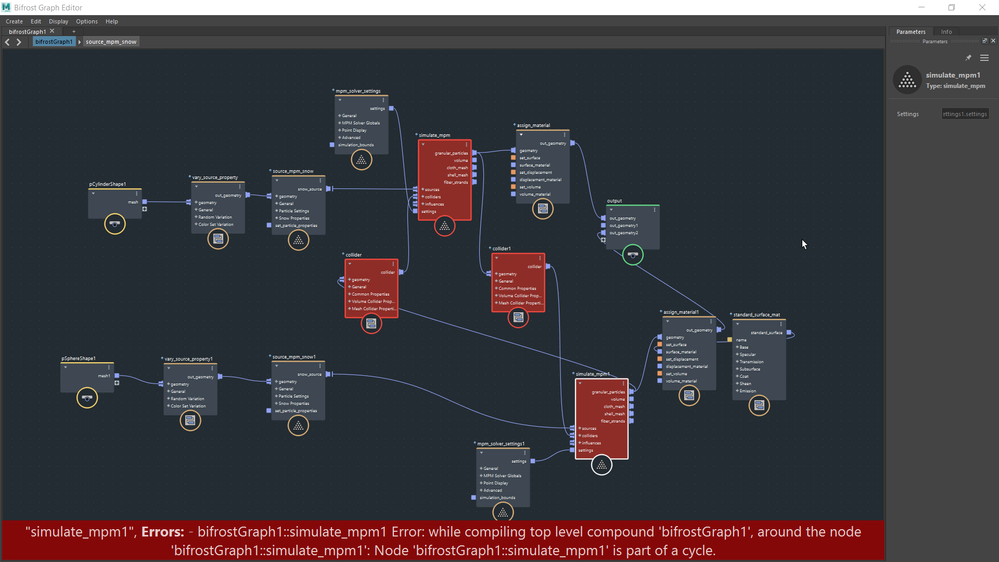Switch to the Info tab
This screenshot has height=562, width=999.
coord(946,31)
